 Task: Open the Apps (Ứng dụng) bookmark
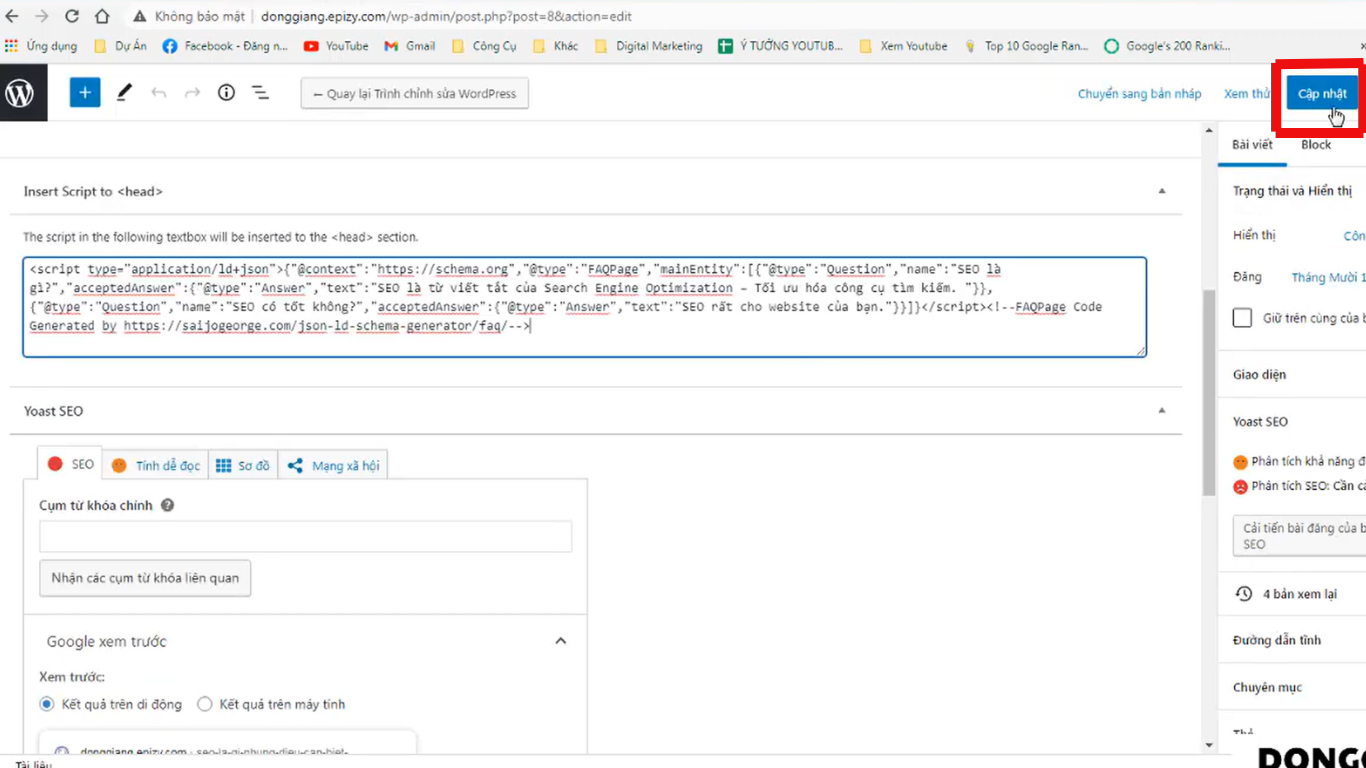pos(41,46)
